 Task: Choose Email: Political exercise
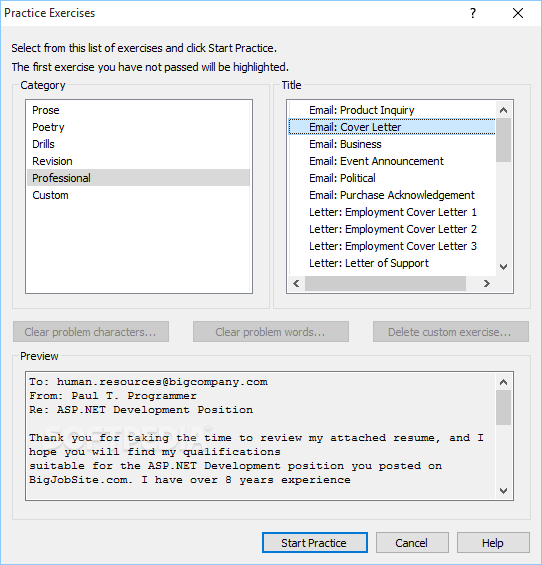[392, 178]
